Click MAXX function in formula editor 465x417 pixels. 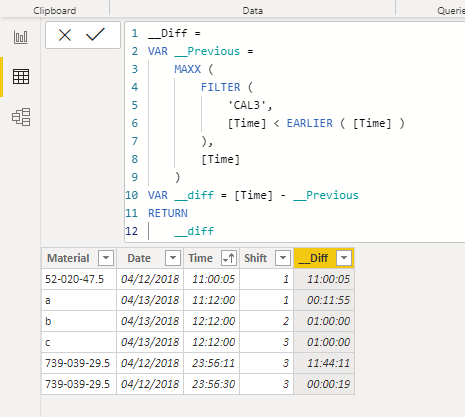(x=188, y=69)
